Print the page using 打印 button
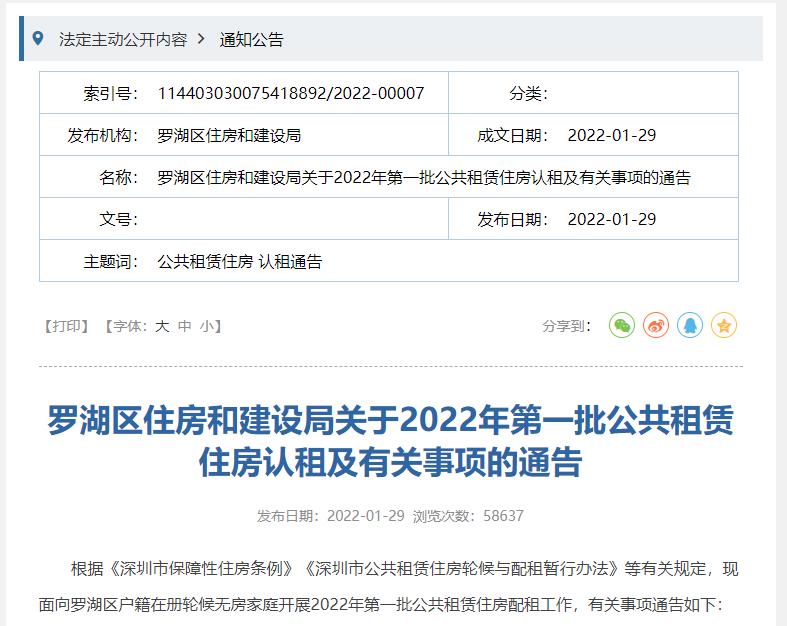Viewport: 787px width, 626px height. pyautogui.click(x=69, y=326)
